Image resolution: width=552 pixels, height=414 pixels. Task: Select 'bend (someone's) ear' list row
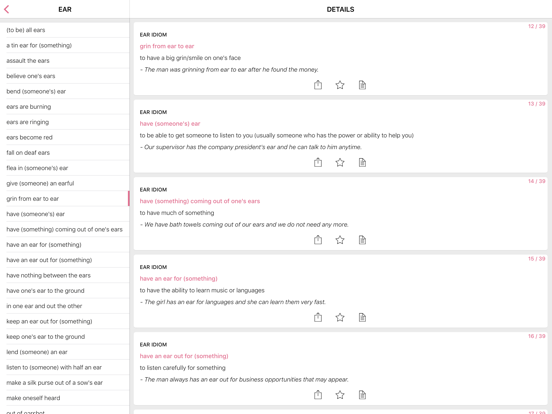coord(65,91)
